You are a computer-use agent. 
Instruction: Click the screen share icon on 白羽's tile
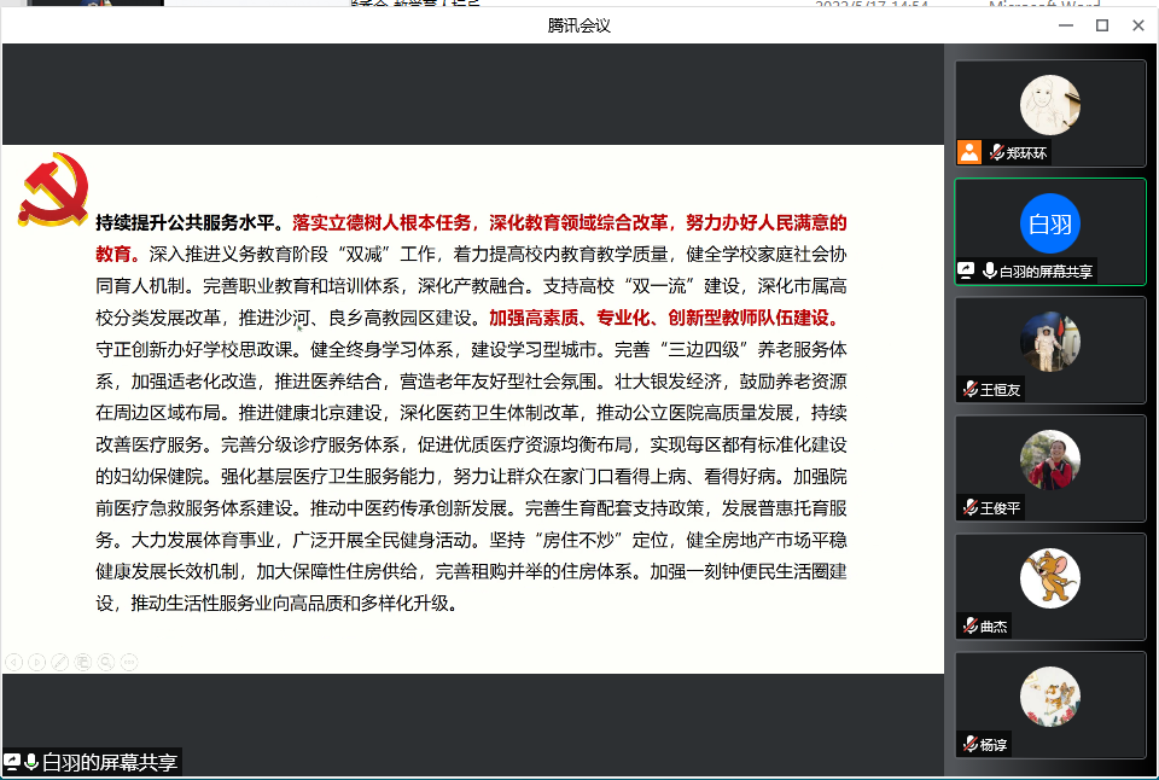(x=967, y=270)
